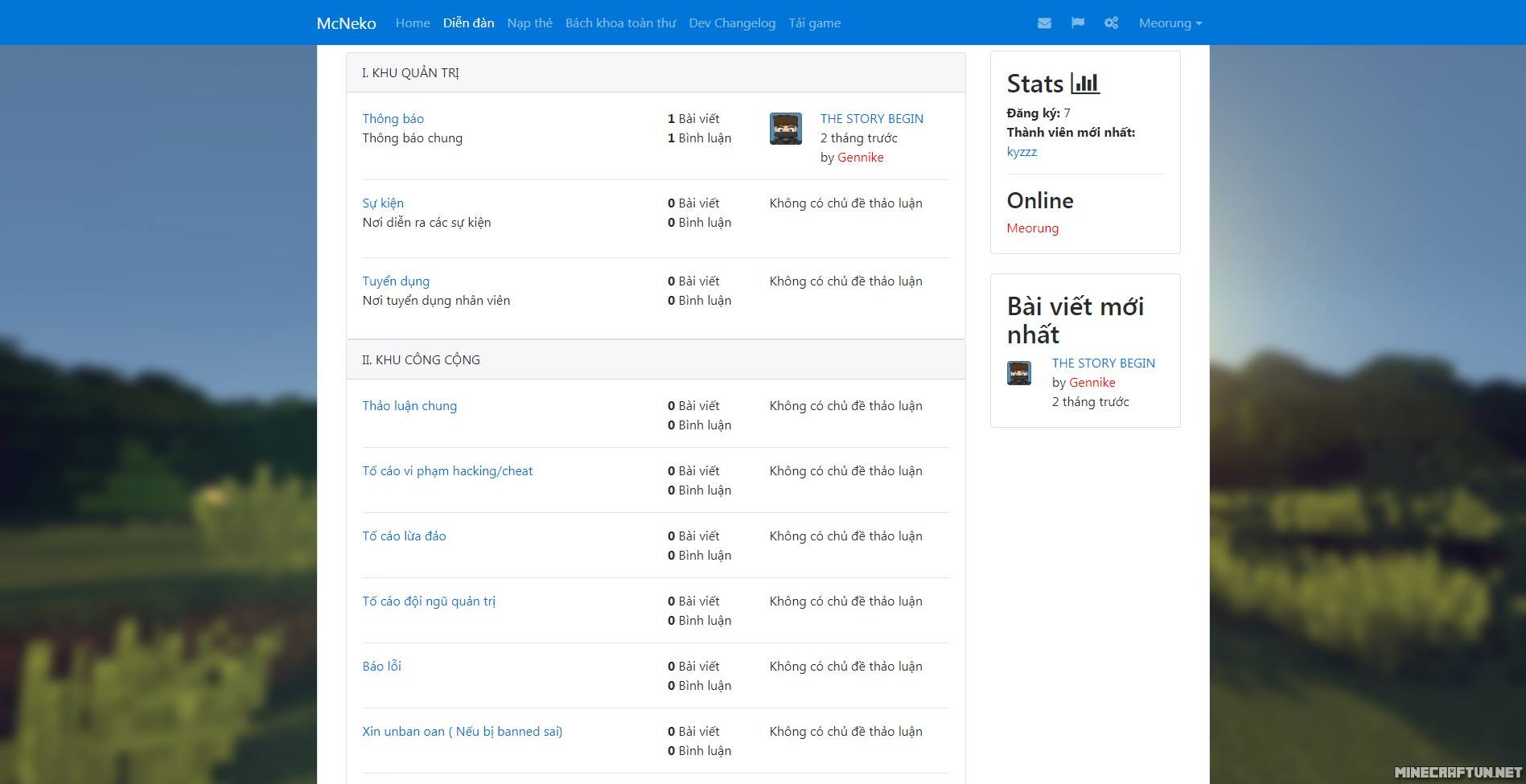Click the McNeko brand logo
1526x784 pixels.
pos(346,23)
